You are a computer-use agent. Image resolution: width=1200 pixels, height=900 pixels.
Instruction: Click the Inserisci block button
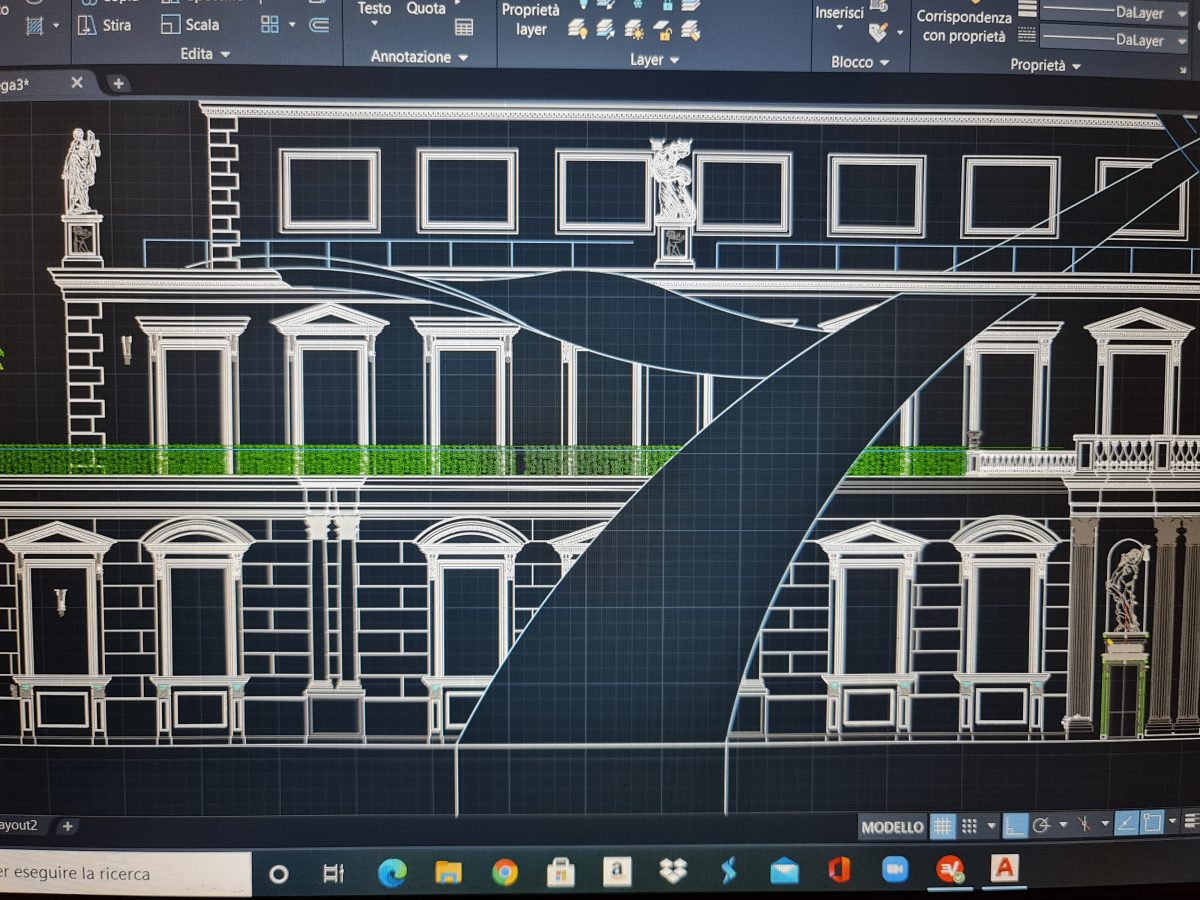[x=840, y=13]
